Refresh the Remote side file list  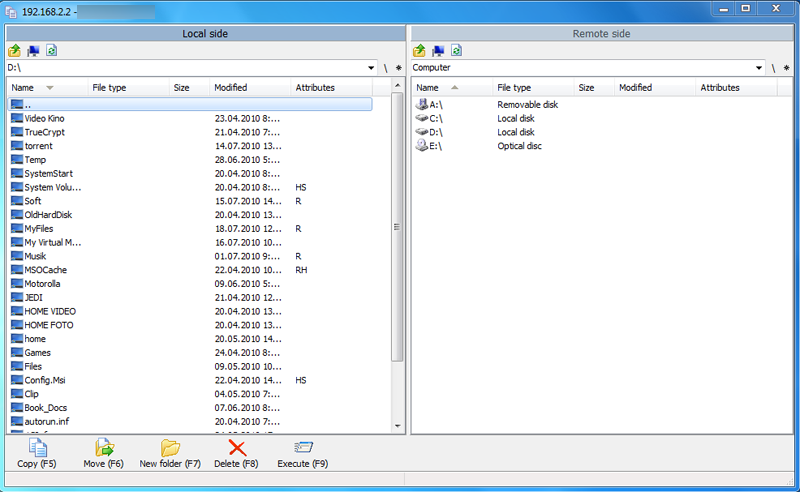tap(457, 51)
